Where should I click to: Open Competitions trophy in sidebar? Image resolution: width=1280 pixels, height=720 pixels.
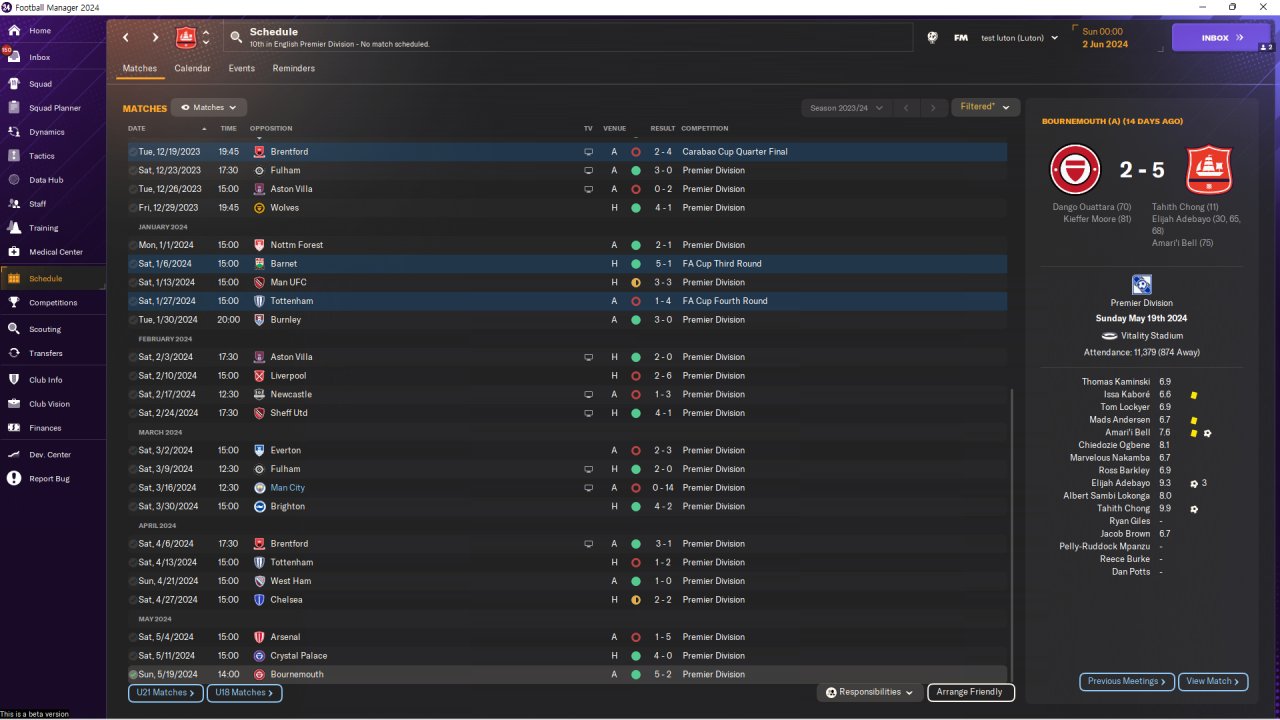click(x=14, y=302)
